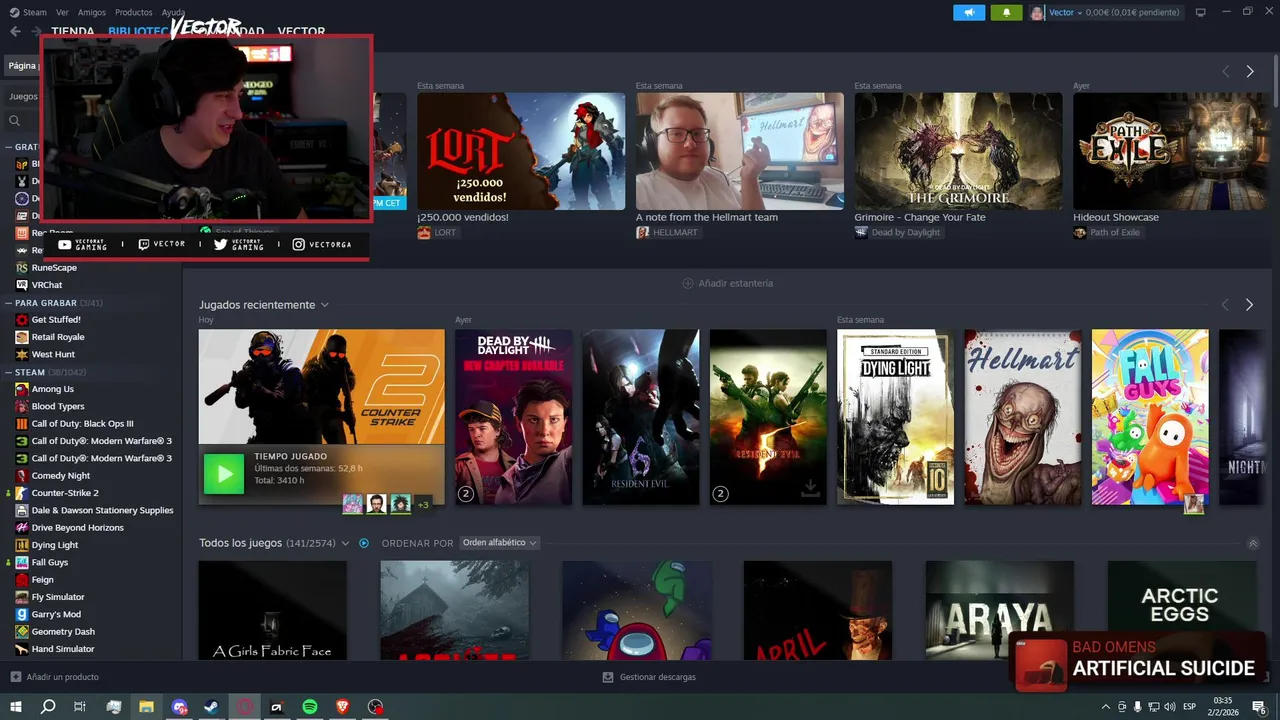The height and width of the screenshot is (720, 1280).
Task: Show previous news items with left arrow
Action: [1226, 72]
